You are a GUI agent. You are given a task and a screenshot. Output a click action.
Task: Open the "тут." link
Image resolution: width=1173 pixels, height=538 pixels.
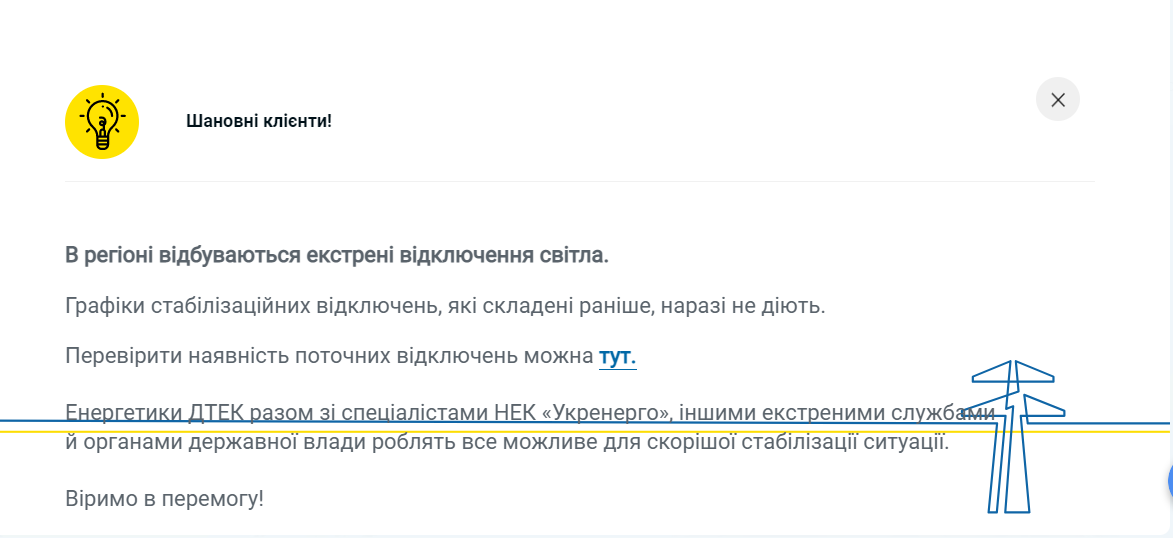click(617, 356)
